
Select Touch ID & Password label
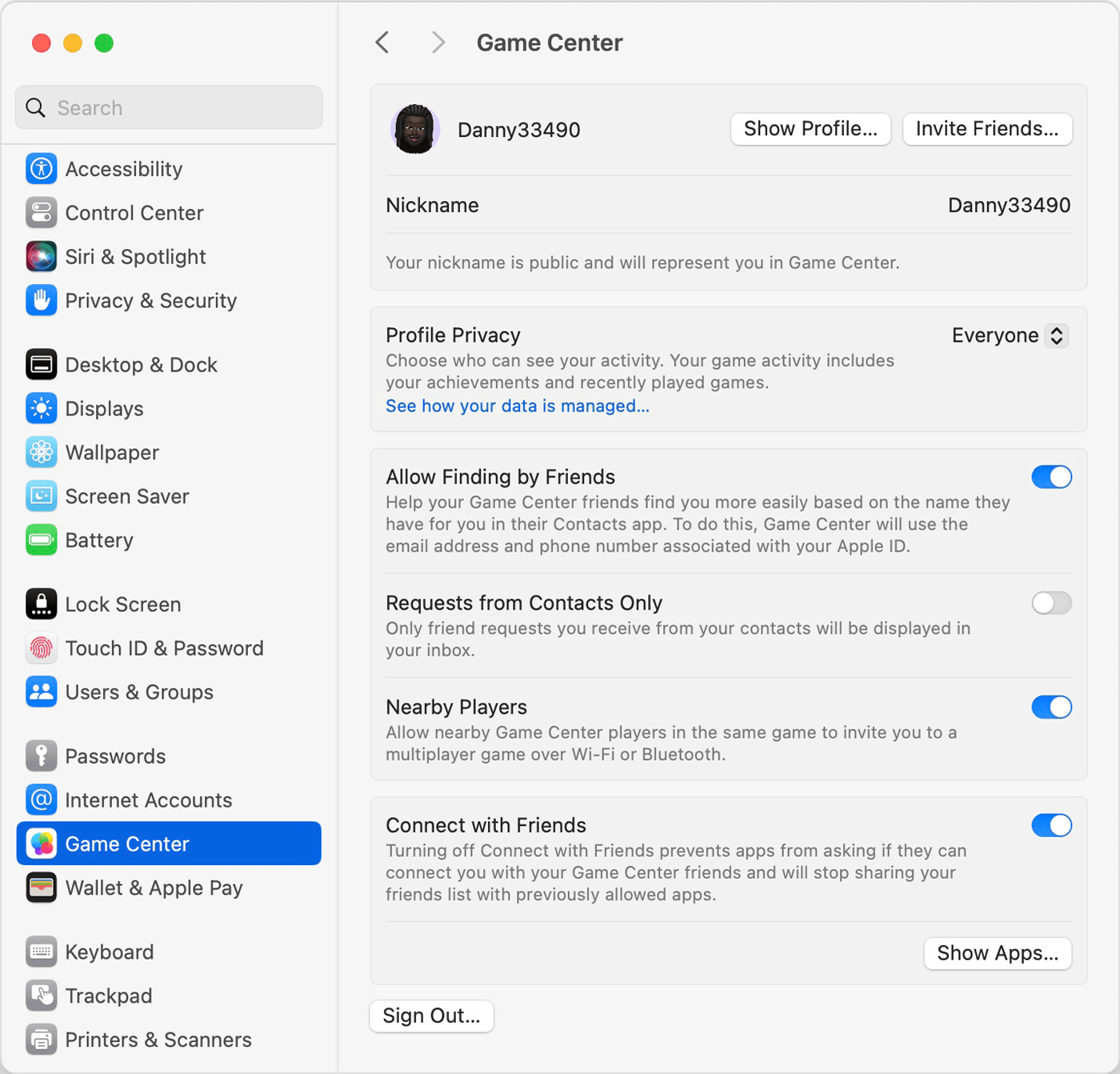click(165, 648)
